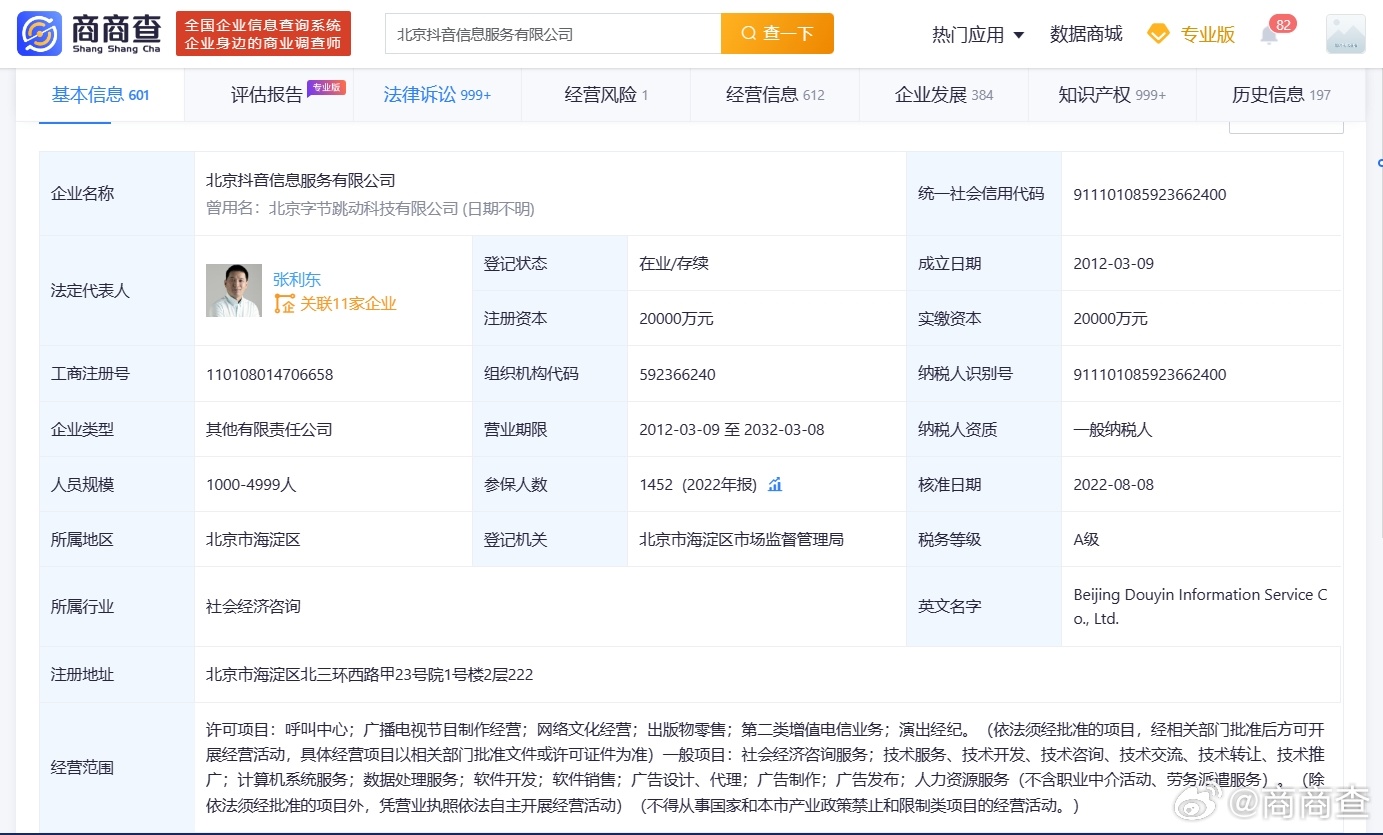Focus the company search input field

553,33
